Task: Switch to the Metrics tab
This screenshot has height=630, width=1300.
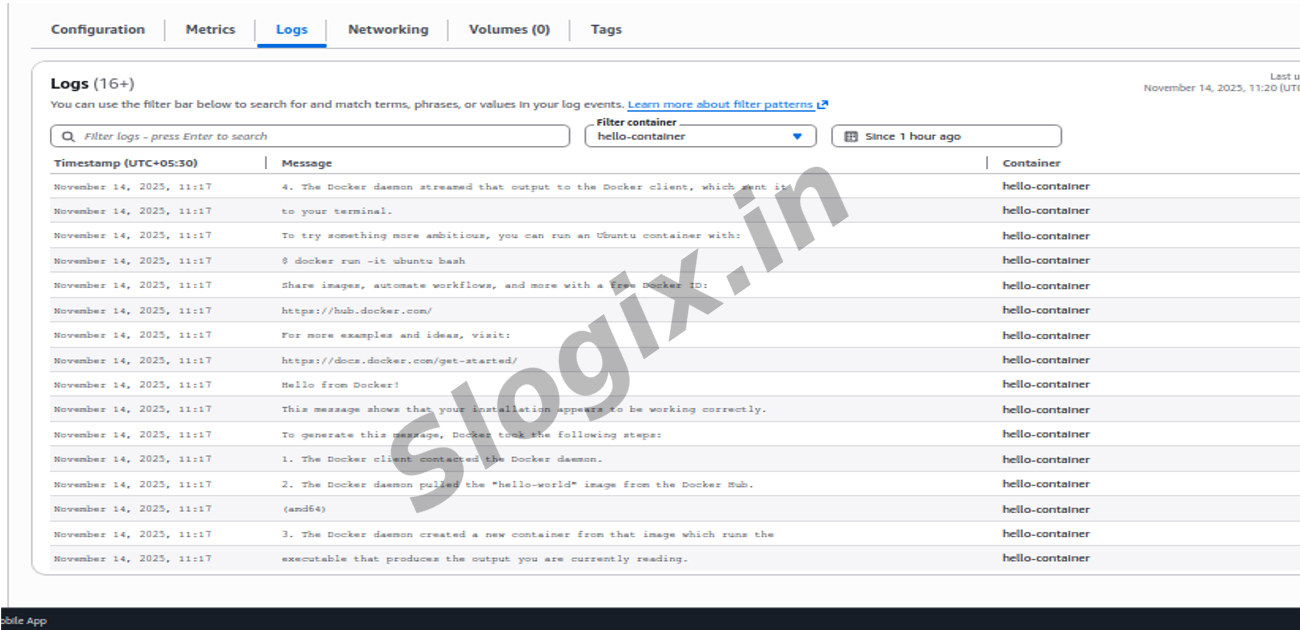Action: [x=210, y=30]
